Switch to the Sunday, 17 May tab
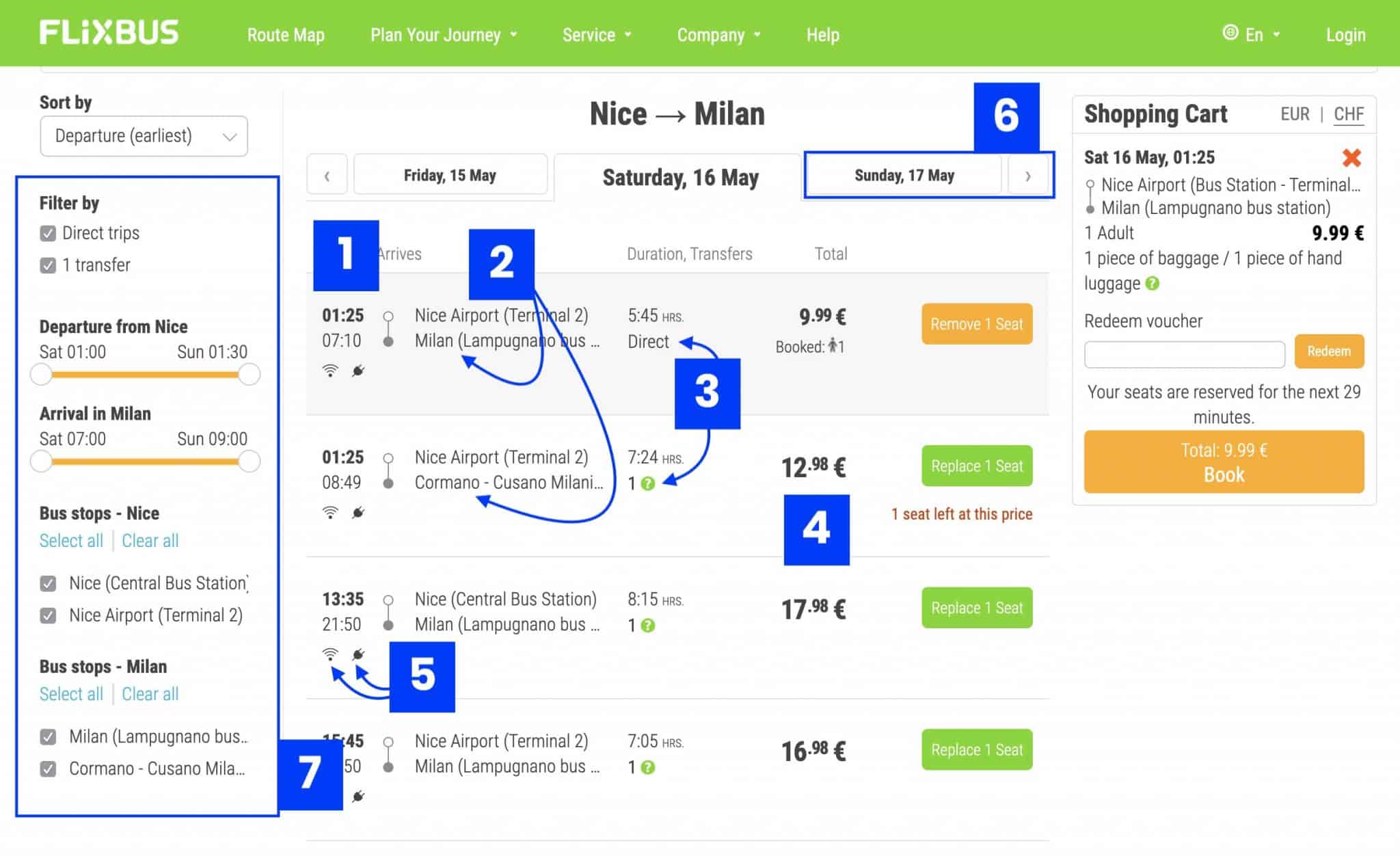The width and height of the screenshot is (1400, 856). click(x=904, y=175)
